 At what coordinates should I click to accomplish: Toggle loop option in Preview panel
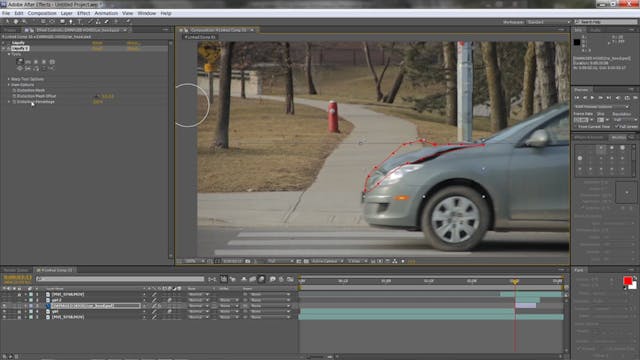click(x=627, y=98)
